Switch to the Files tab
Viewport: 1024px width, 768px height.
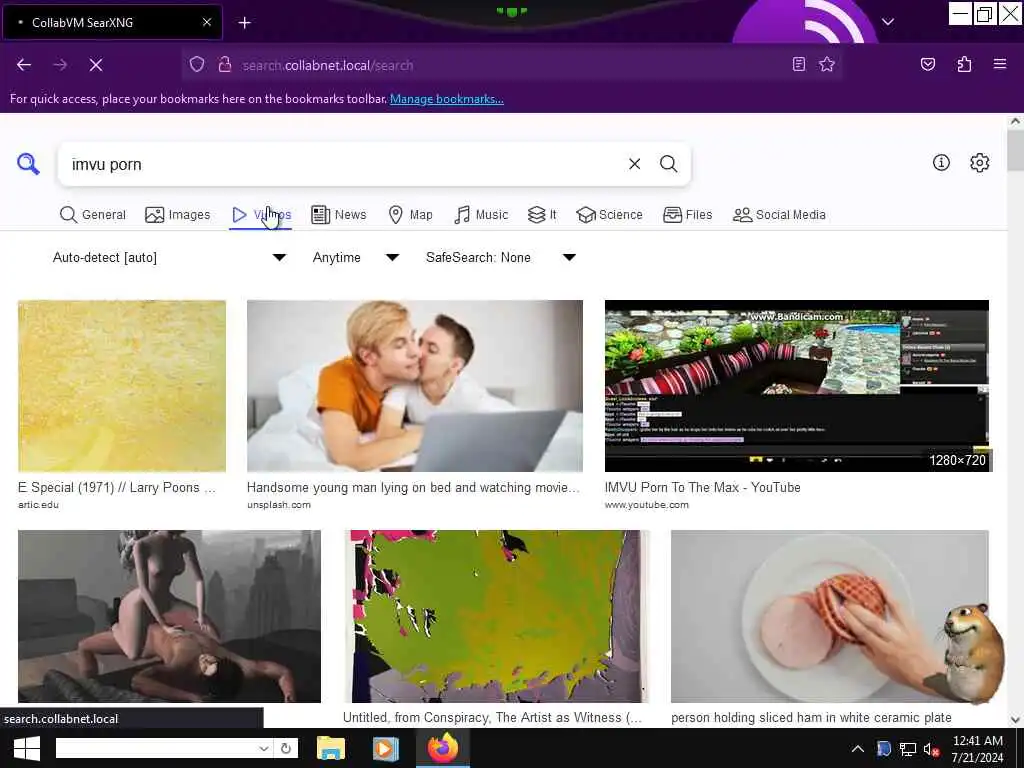tap(688, 215)
